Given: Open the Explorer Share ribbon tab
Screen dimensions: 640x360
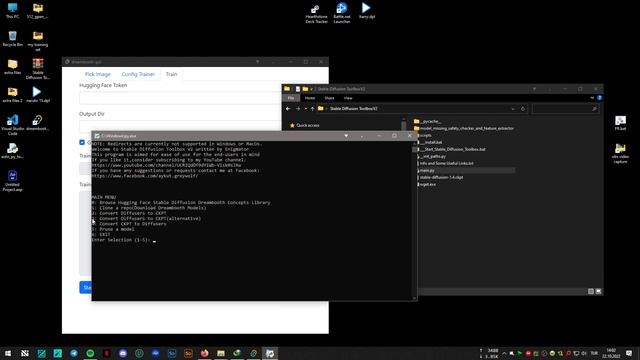Looking at the screenshot, I should (329, 98).
